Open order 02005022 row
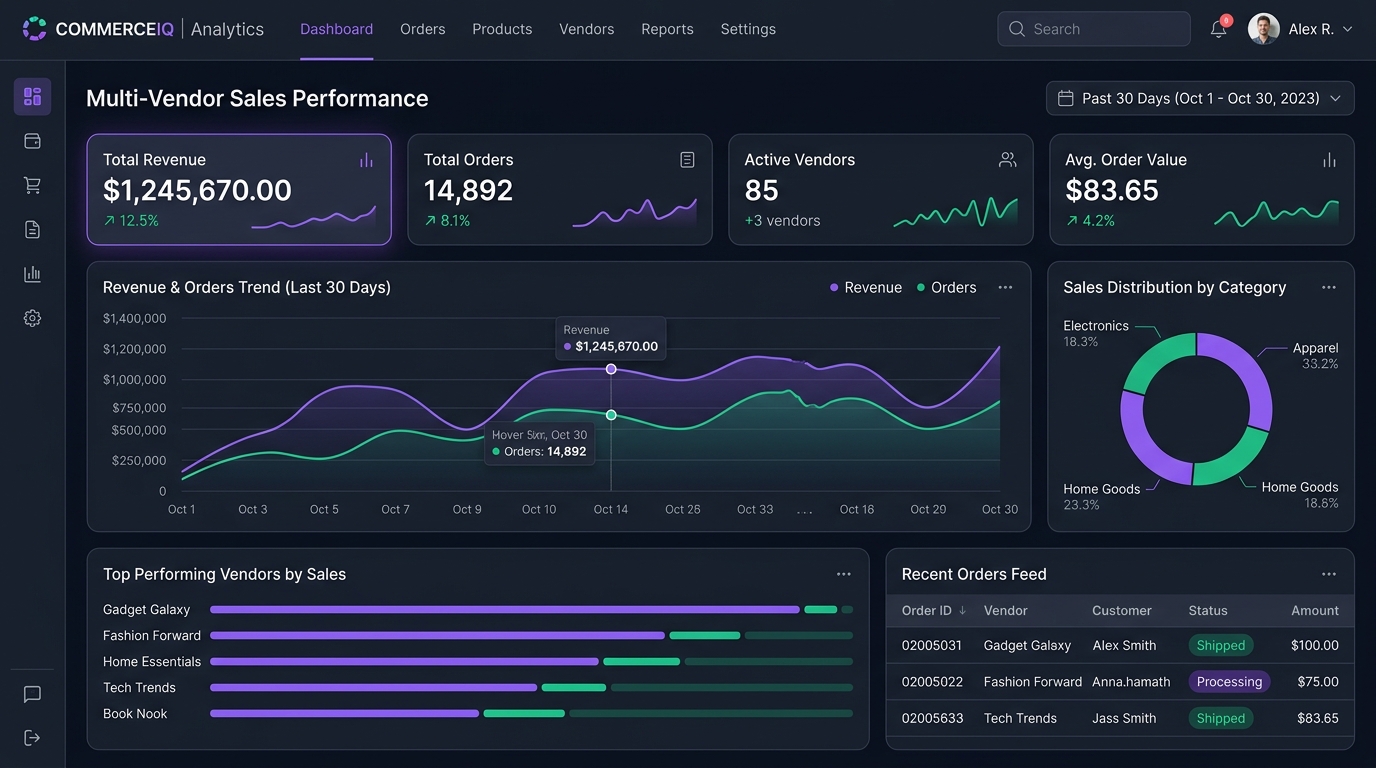Image resolution: width=1376 pixels, height=768 pixels. (x=1120, y=682)
